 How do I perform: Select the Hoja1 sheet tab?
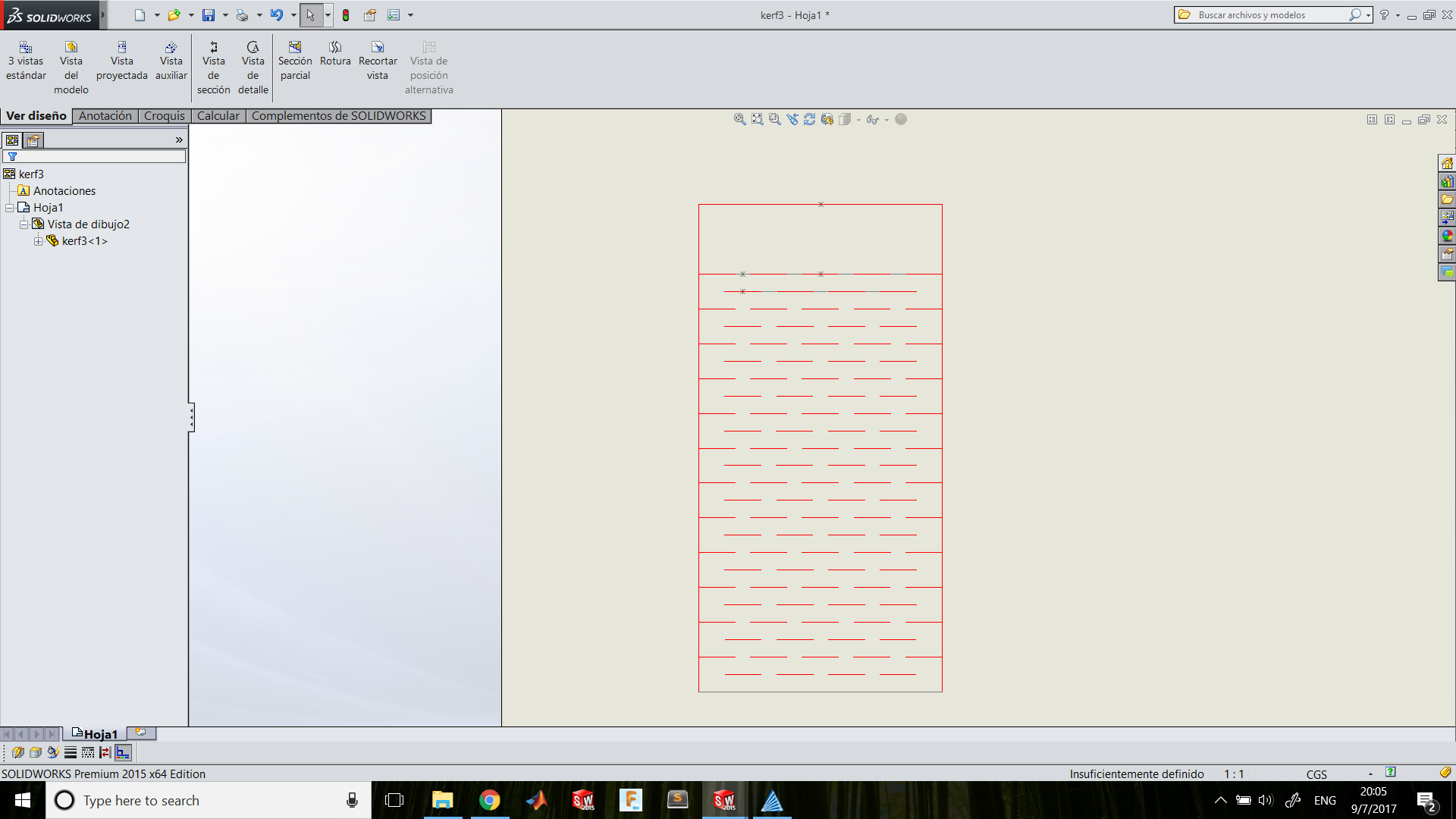[95, 734]
